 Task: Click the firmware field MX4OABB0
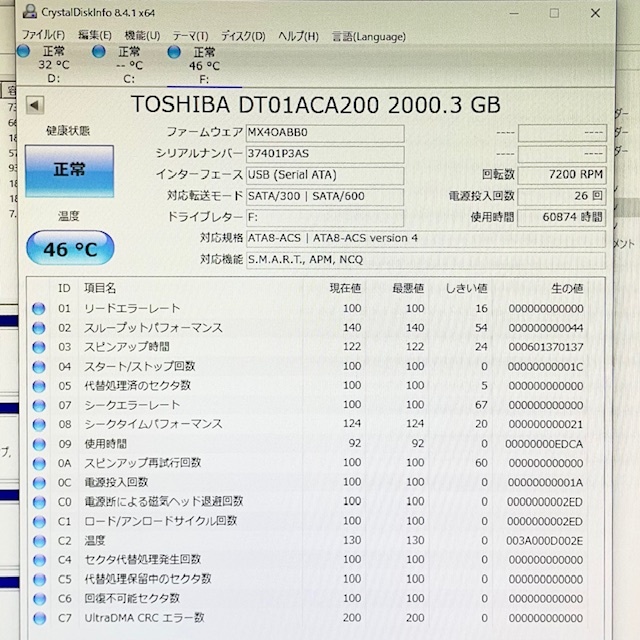[325, 133]
